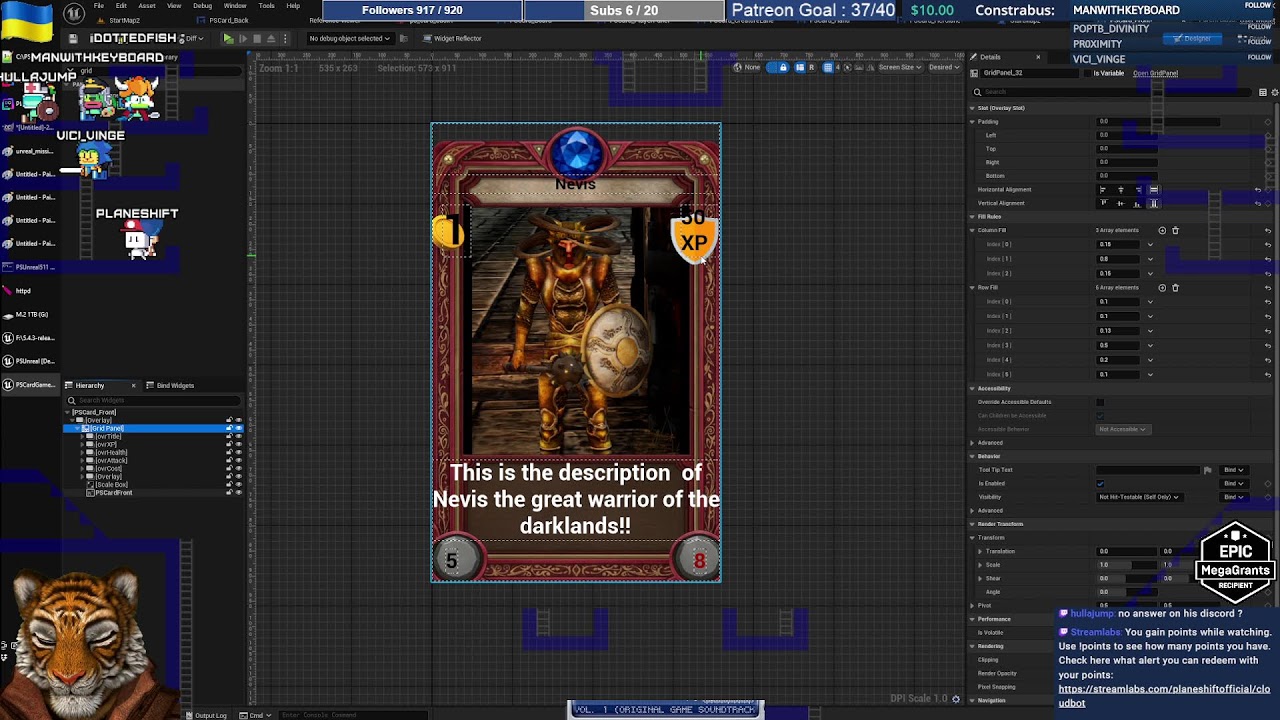Click the Play (compile run) green arrow
This screenshot has width=1280, height=720.
point(228,38)
